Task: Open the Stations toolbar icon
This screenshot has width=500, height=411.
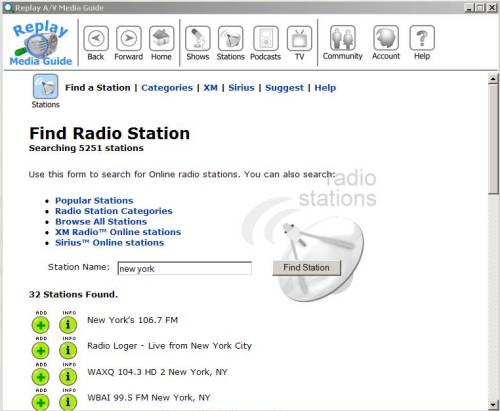Action: [230, 38]
